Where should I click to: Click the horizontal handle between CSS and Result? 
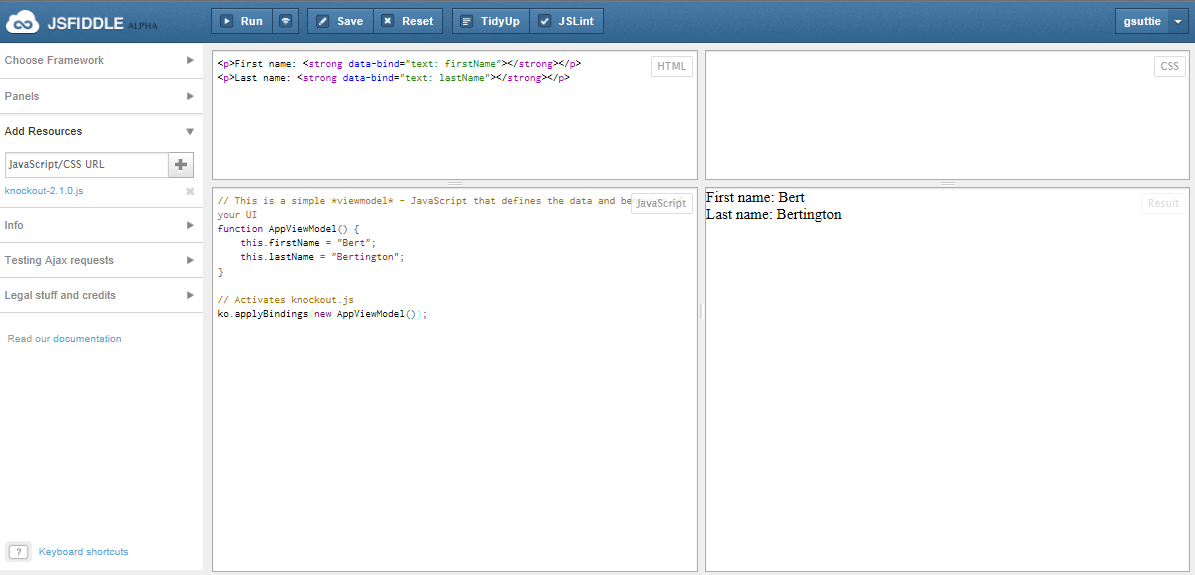[x=948, y=184]
